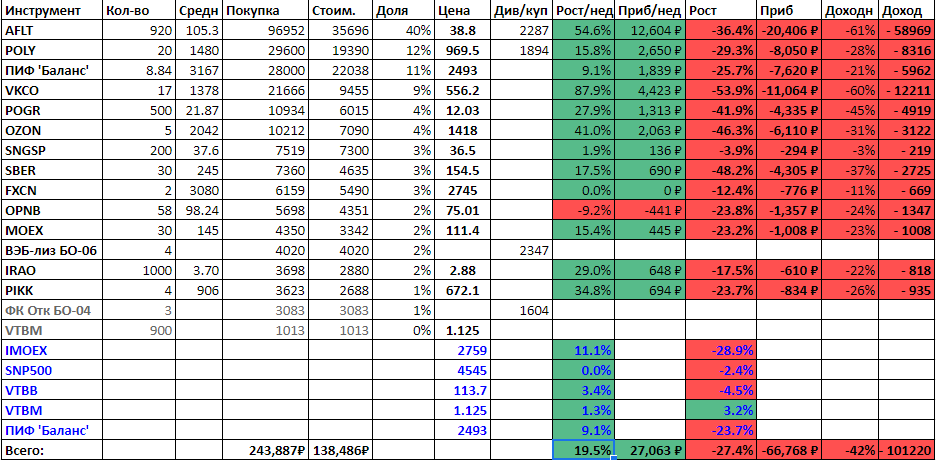
Task: Click AFLT quantity cell 920
Action: coord(139,30)
